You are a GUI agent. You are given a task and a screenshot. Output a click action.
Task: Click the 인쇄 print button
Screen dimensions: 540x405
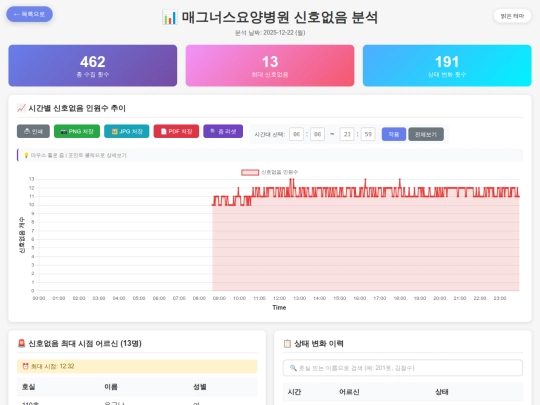click(x=33, y=131)
